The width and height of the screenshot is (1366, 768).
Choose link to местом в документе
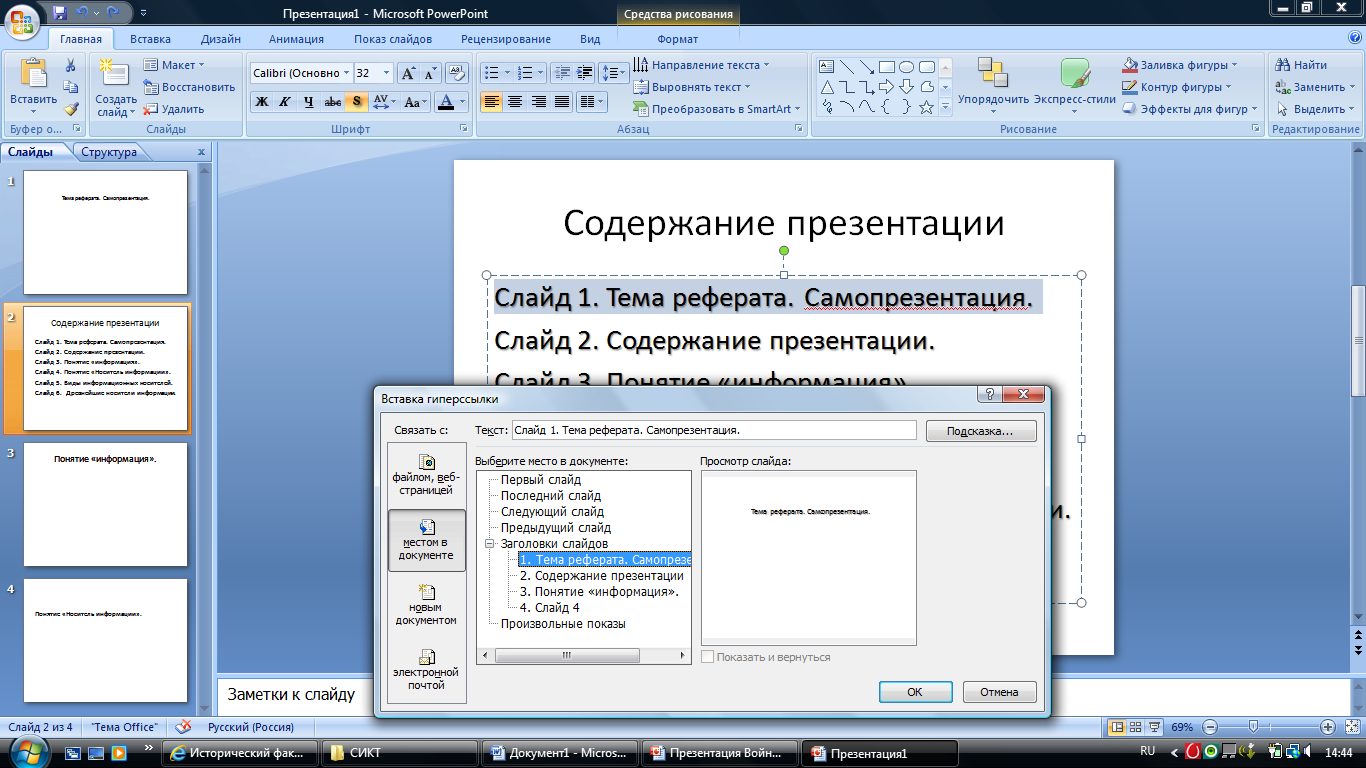[426, 540]
